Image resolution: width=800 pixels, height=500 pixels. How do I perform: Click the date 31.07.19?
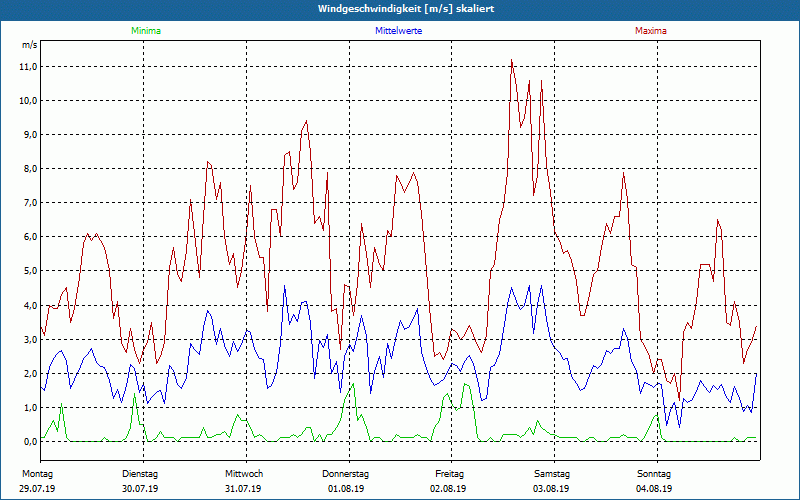coord(243,489)
